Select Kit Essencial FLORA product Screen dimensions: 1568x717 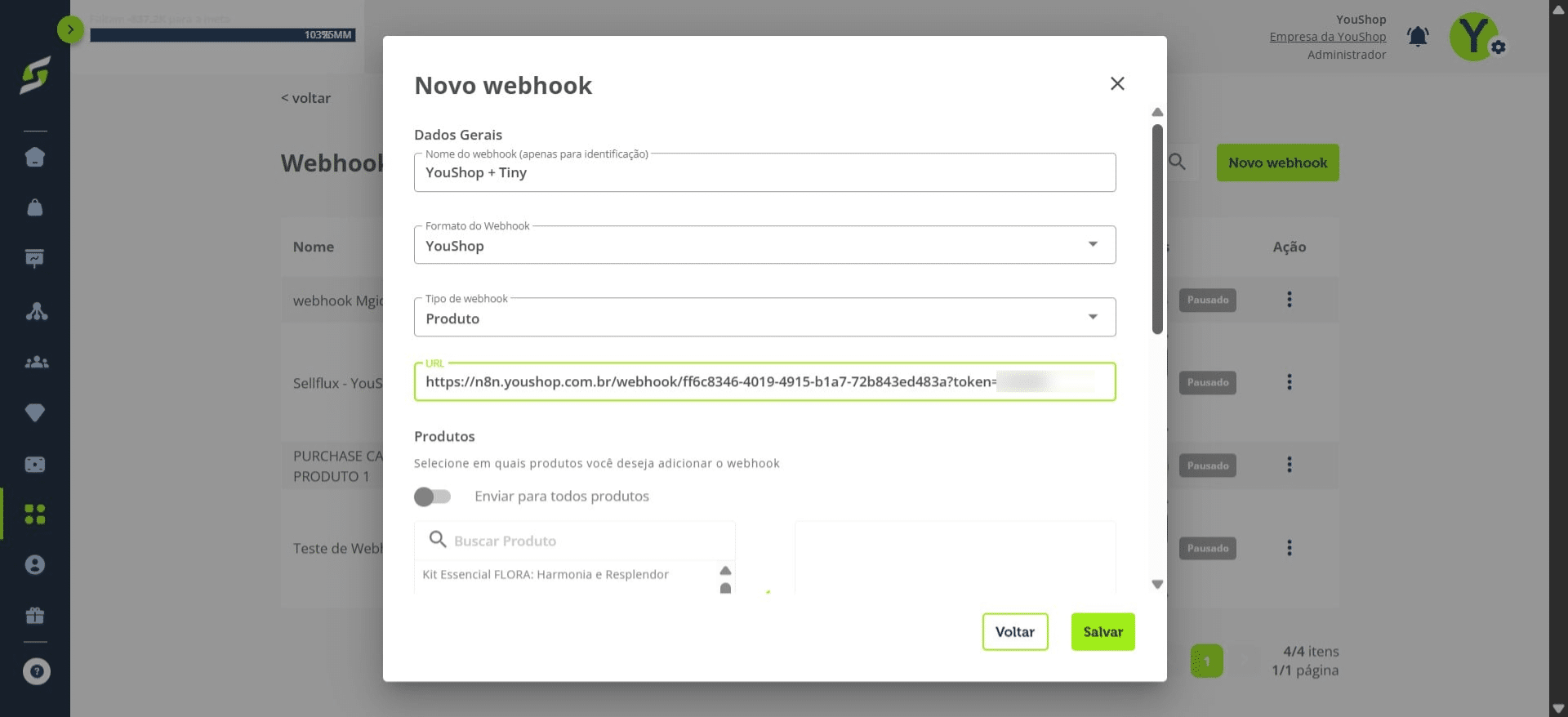pyautogui.click(x=546, y=574)
